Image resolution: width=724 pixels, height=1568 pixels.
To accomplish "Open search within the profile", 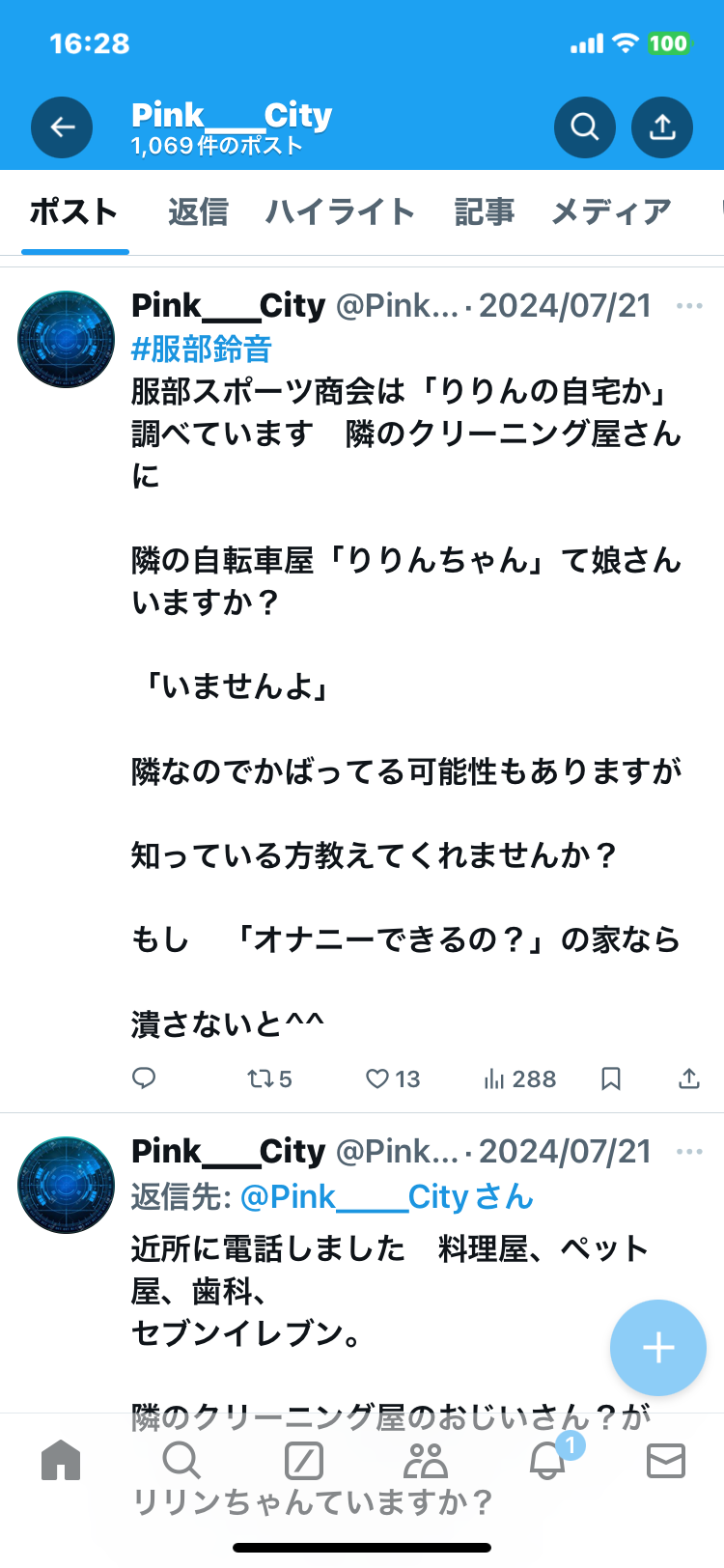I will pyautogui.click(x=584, y=127).
